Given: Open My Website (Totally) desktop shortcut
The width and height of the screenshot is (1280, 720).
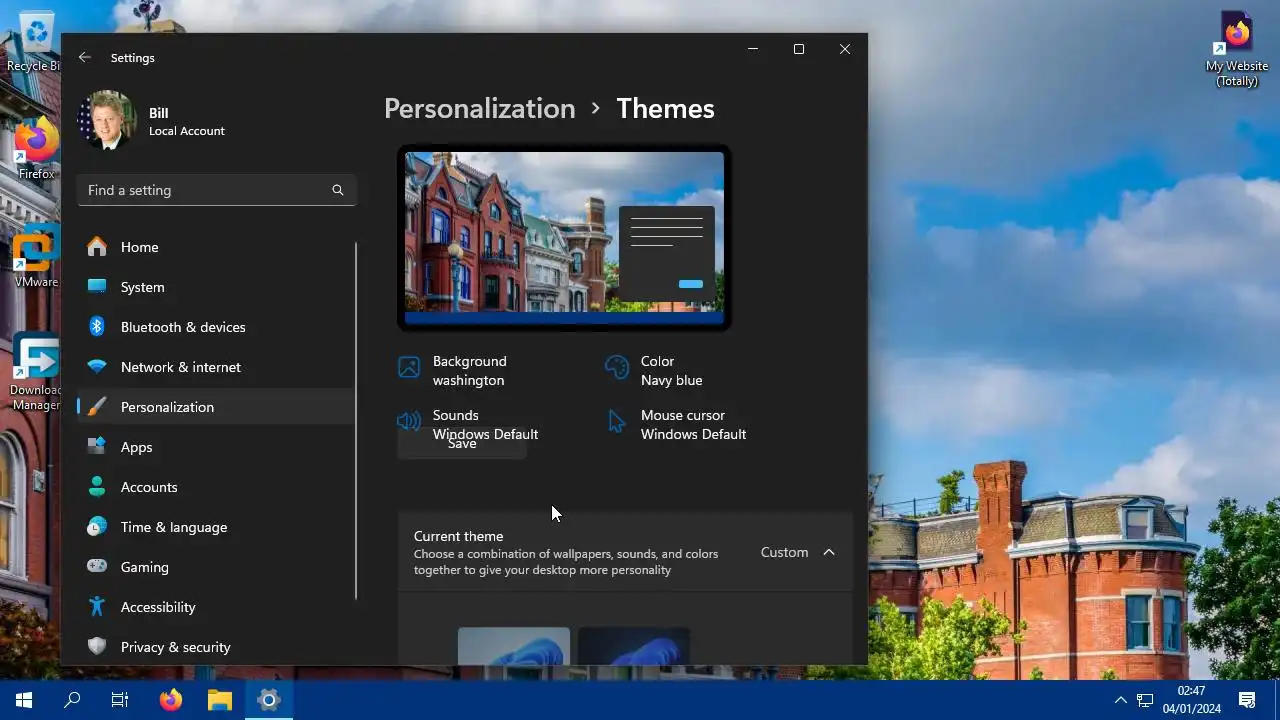Looking at the screenshot, I should click(x=1237, y=50).
